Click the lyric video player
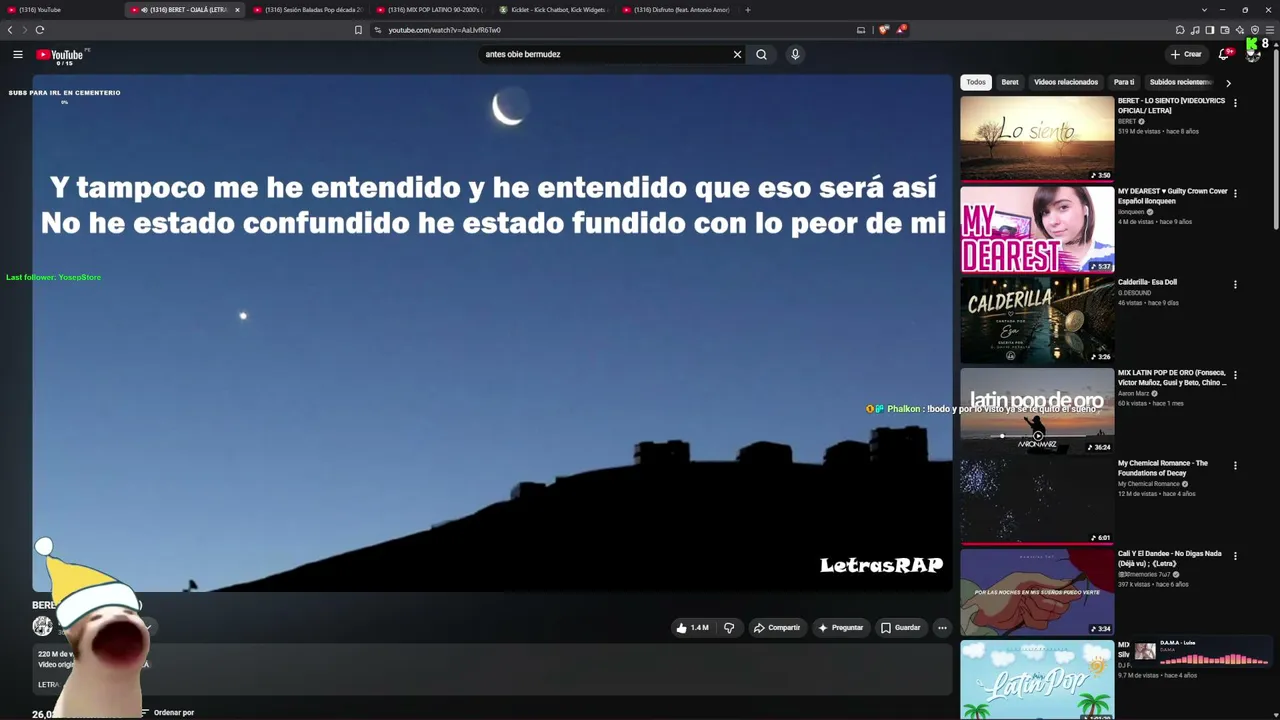 [492, 333]
